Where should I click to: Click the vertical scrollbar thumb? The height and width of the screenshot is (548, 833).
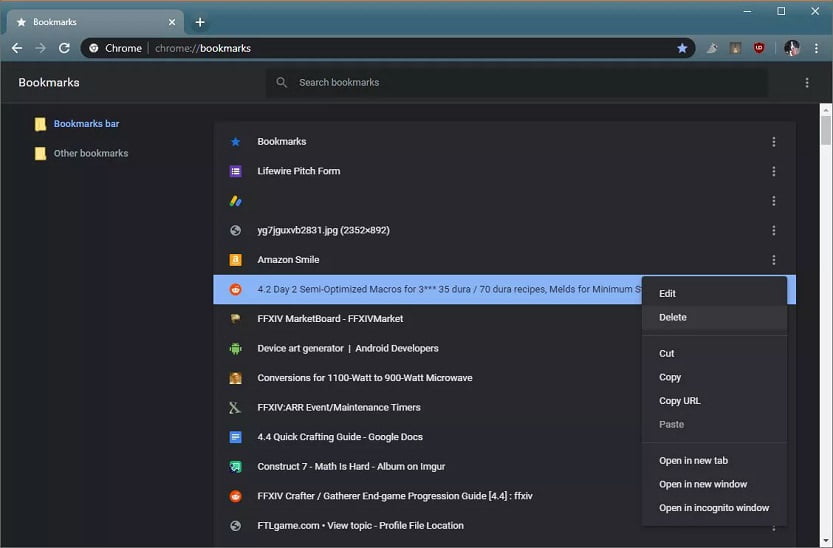coord(826,130)
